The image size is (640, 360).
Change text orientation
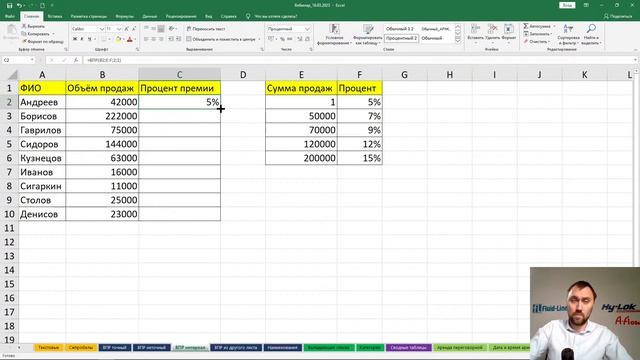pyautogui.click(x=172, y=29)
